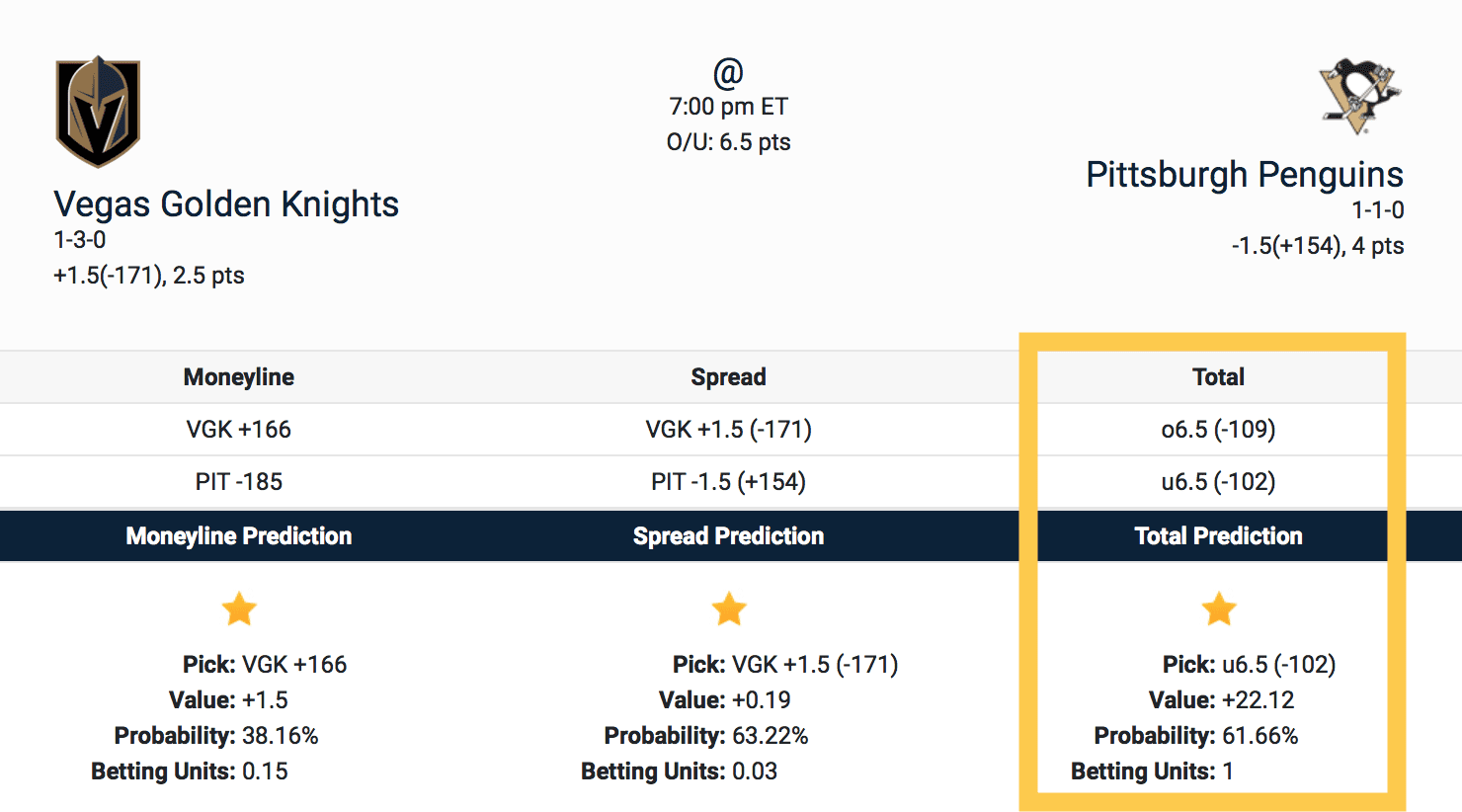Click the Total Prediction star icon

tap(1219, 609)
